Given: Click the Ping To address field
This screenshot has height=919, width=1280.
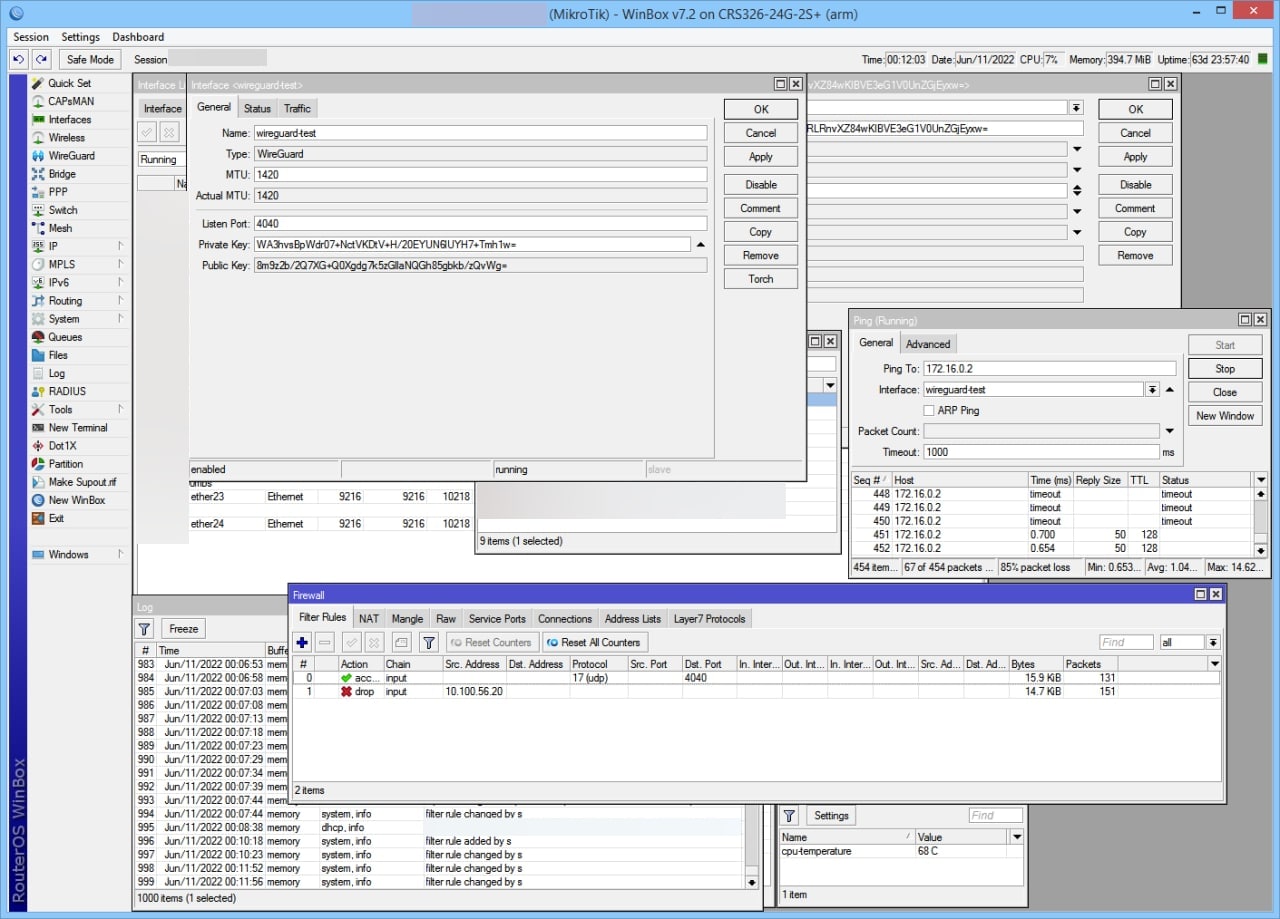Looking at the screenshot, I should coord(1049,369).
